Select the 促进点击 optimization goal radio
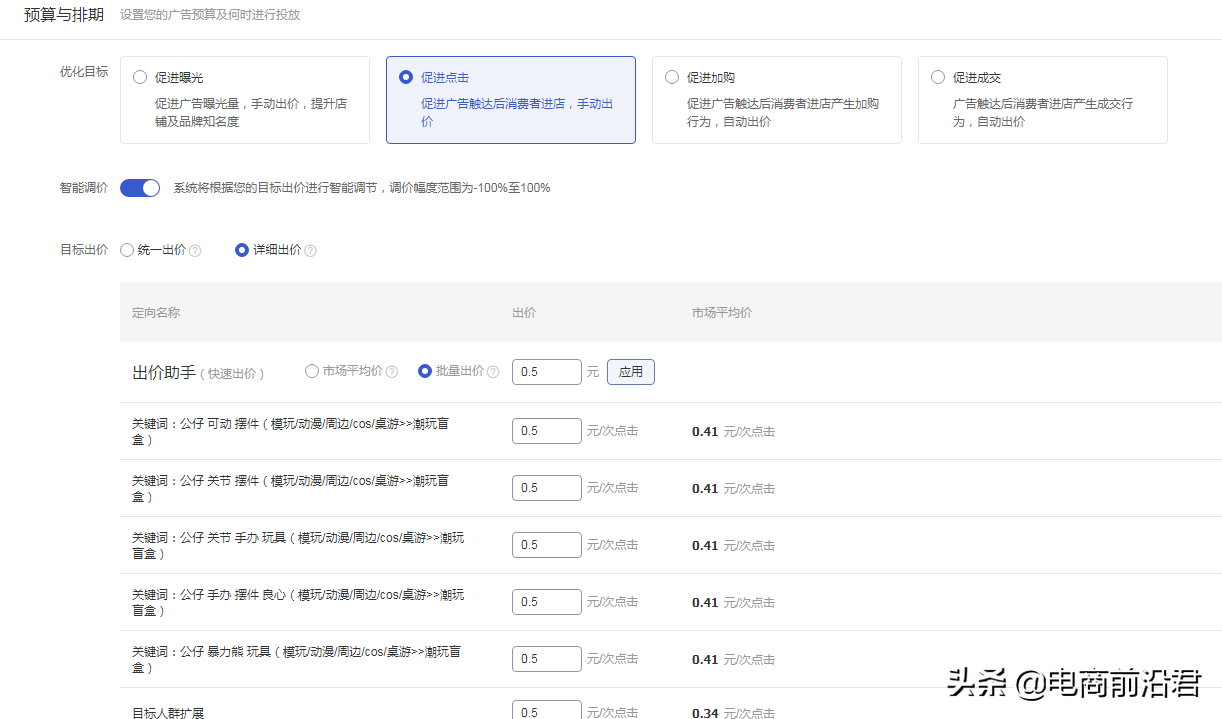Viewport: 1222px width, 719px height. coord(406,77)
